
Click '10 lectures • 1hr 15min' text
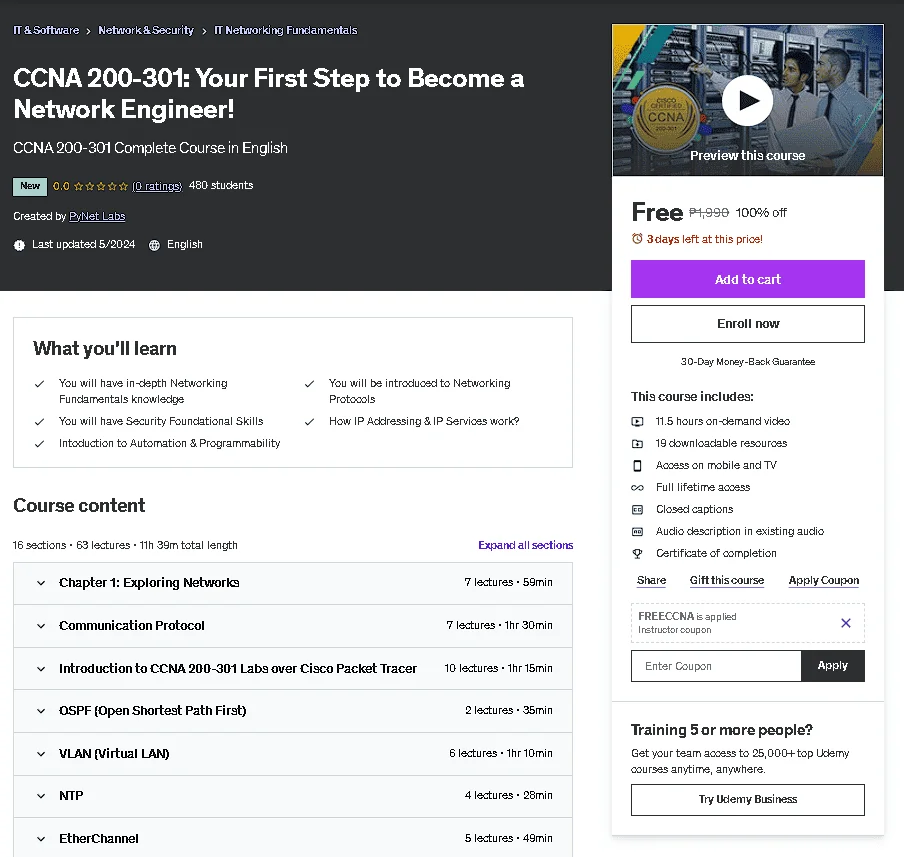point(498,668)
